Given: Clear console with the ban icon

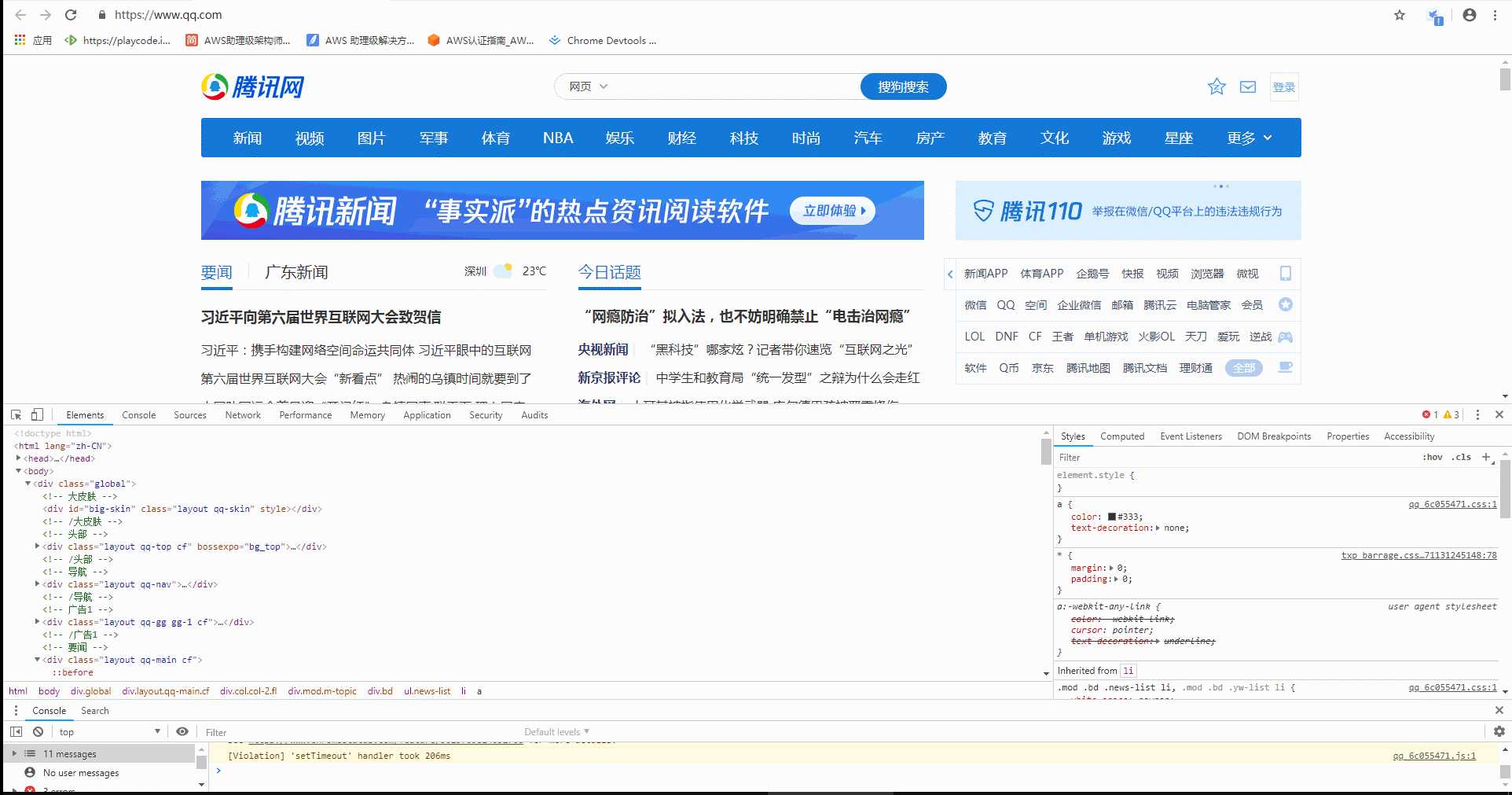Looking at the screenshot, I should click(38, 731).
